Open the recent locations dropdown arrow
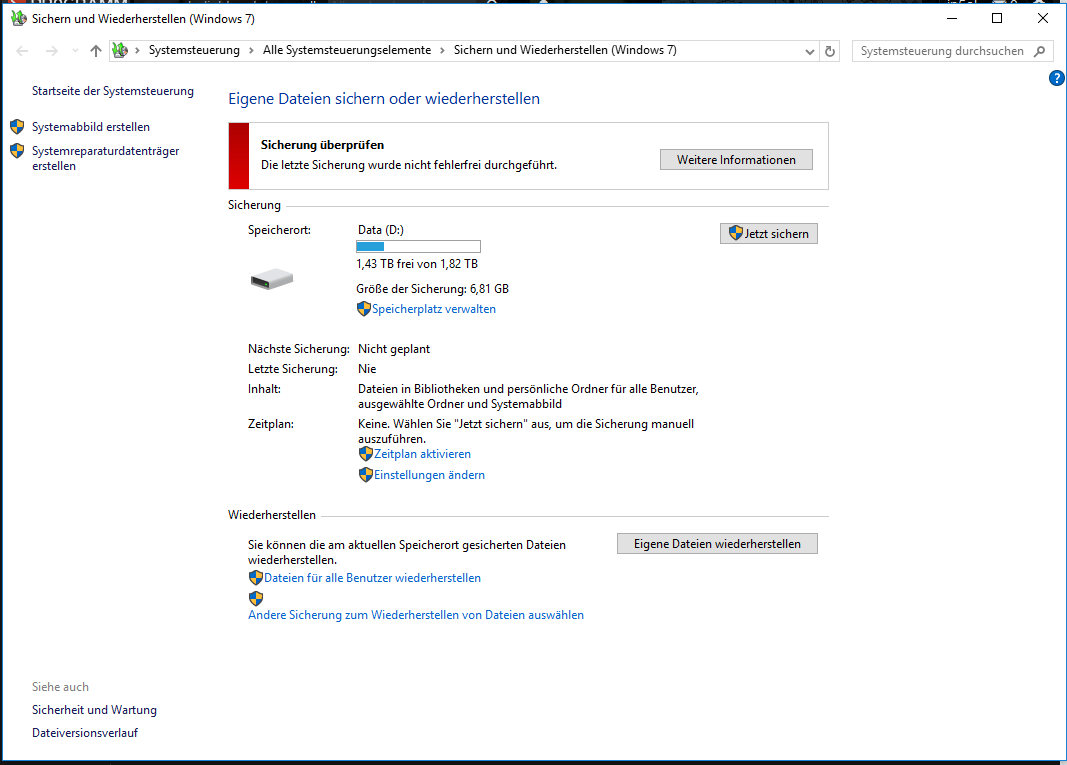The height and width of the screenshot is (765, 1067). point(75,51)
